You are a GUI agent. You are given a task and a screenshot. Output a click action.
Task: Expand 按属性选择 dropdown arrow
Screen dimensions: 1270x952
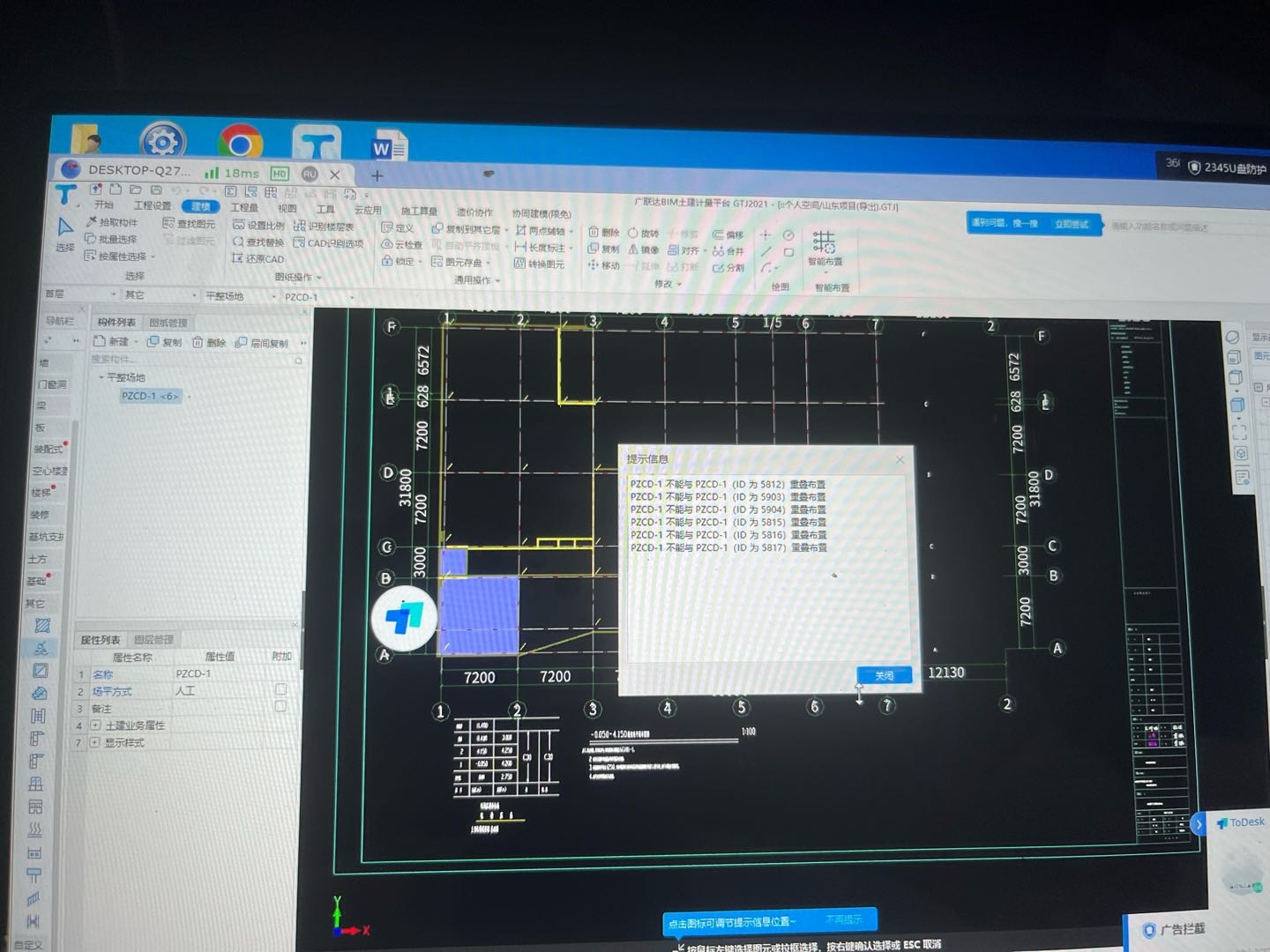pyautogui.click(x=153, y=257)
